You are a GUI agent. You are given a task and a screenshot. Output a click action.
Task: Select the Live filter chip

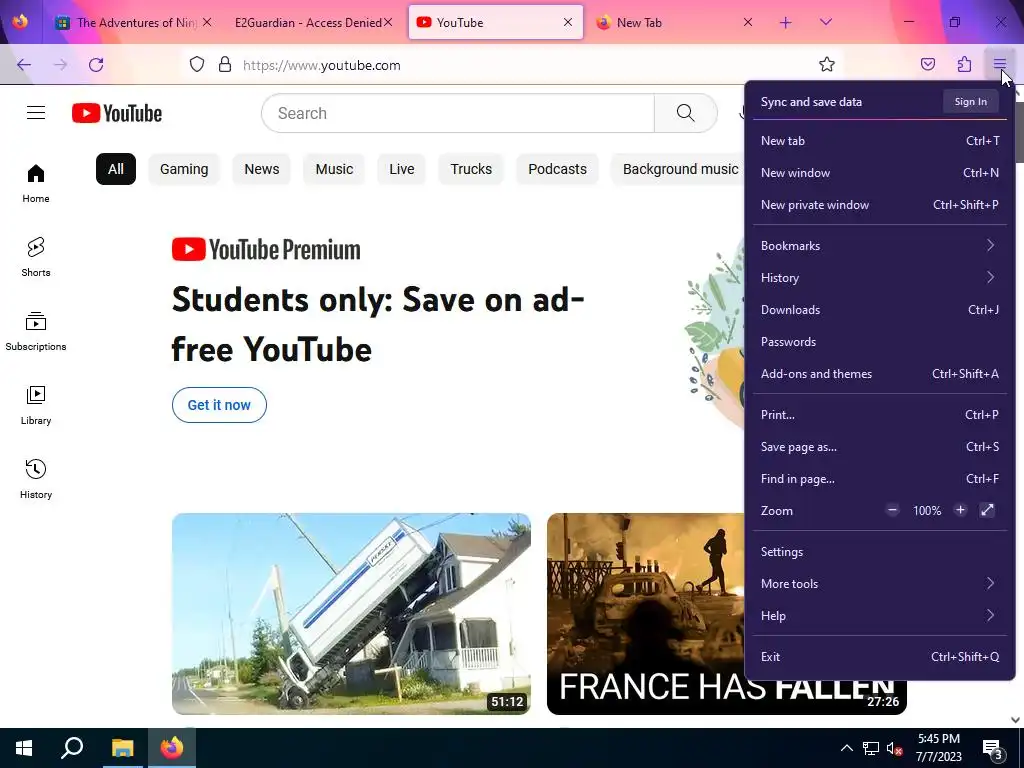click(x=402, y=169)
